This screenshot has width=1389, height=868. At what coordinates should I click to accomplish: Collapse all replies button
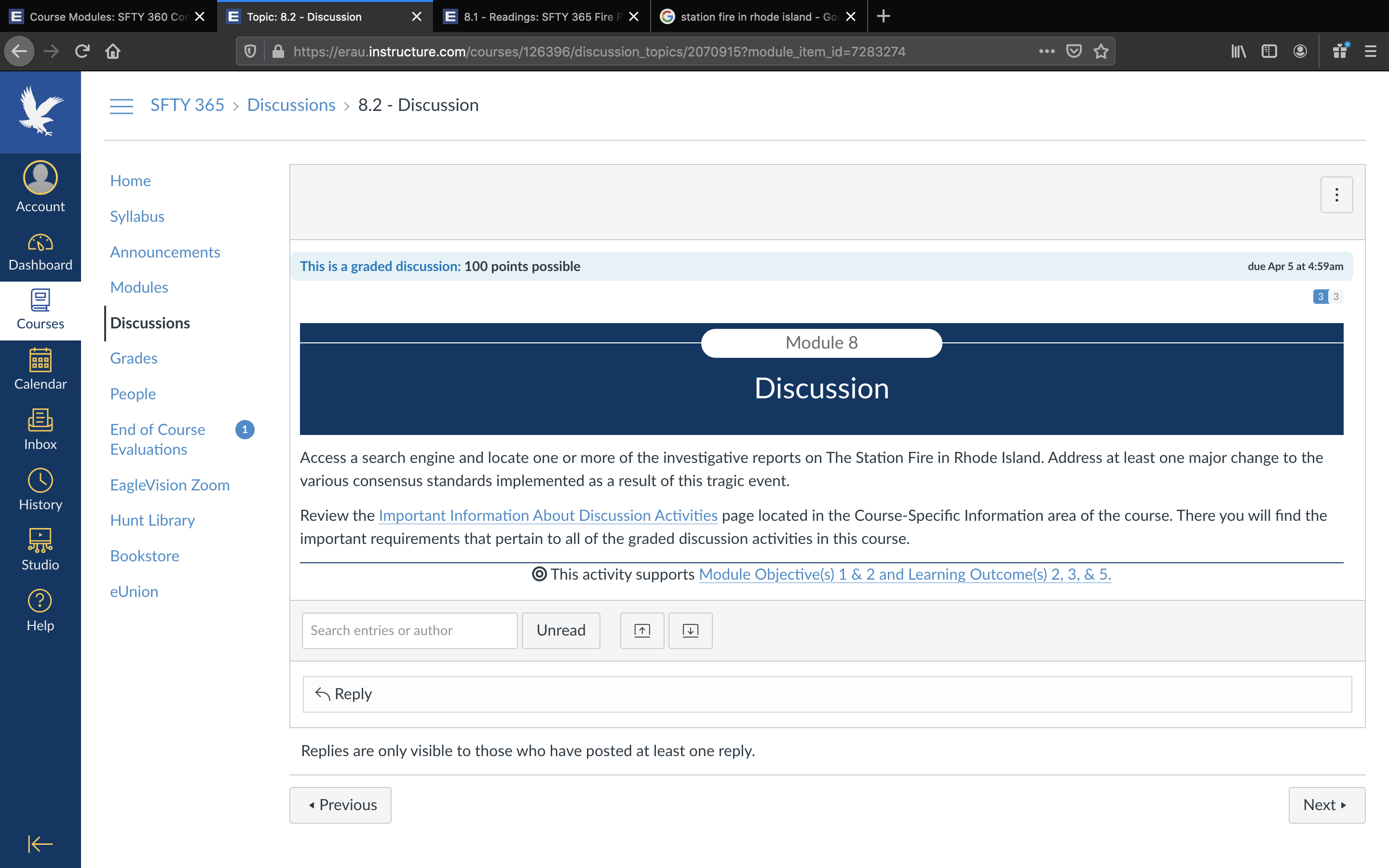[642, 630]
